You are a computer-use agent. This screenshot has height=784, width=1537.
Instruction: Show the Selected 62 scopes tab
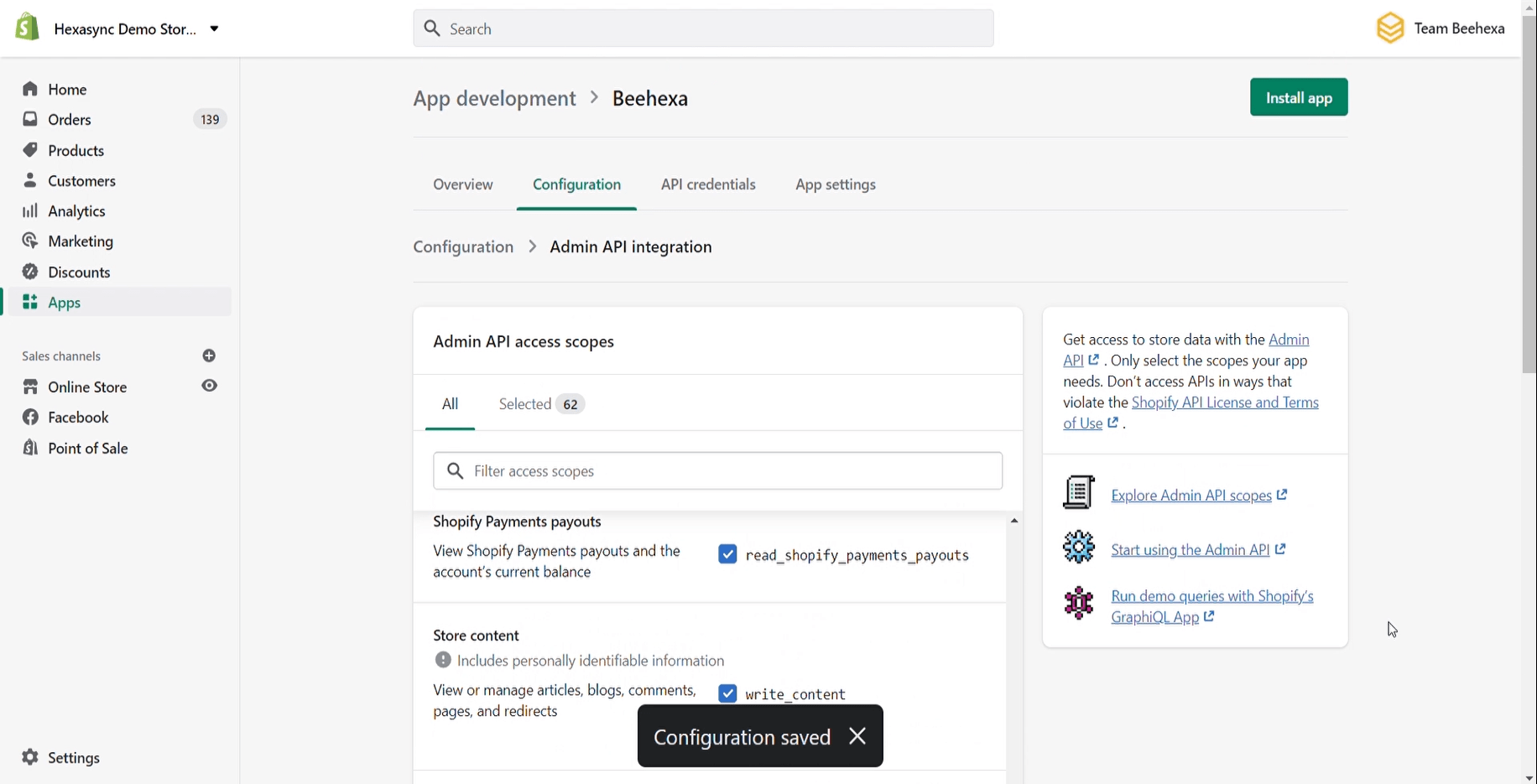[x=541, y=404]
